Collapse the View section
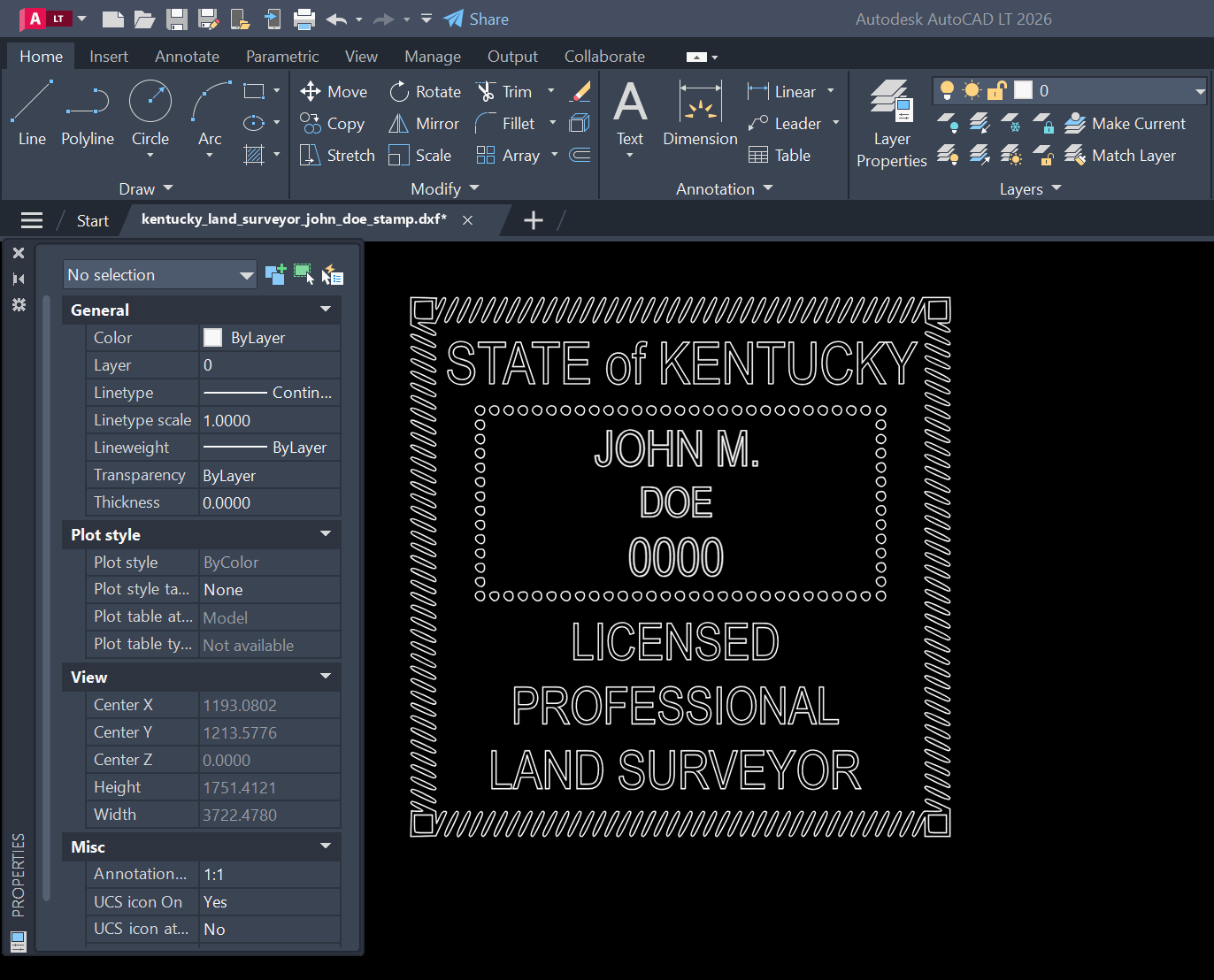The image size is (1214, 980). tap(326, 677)
